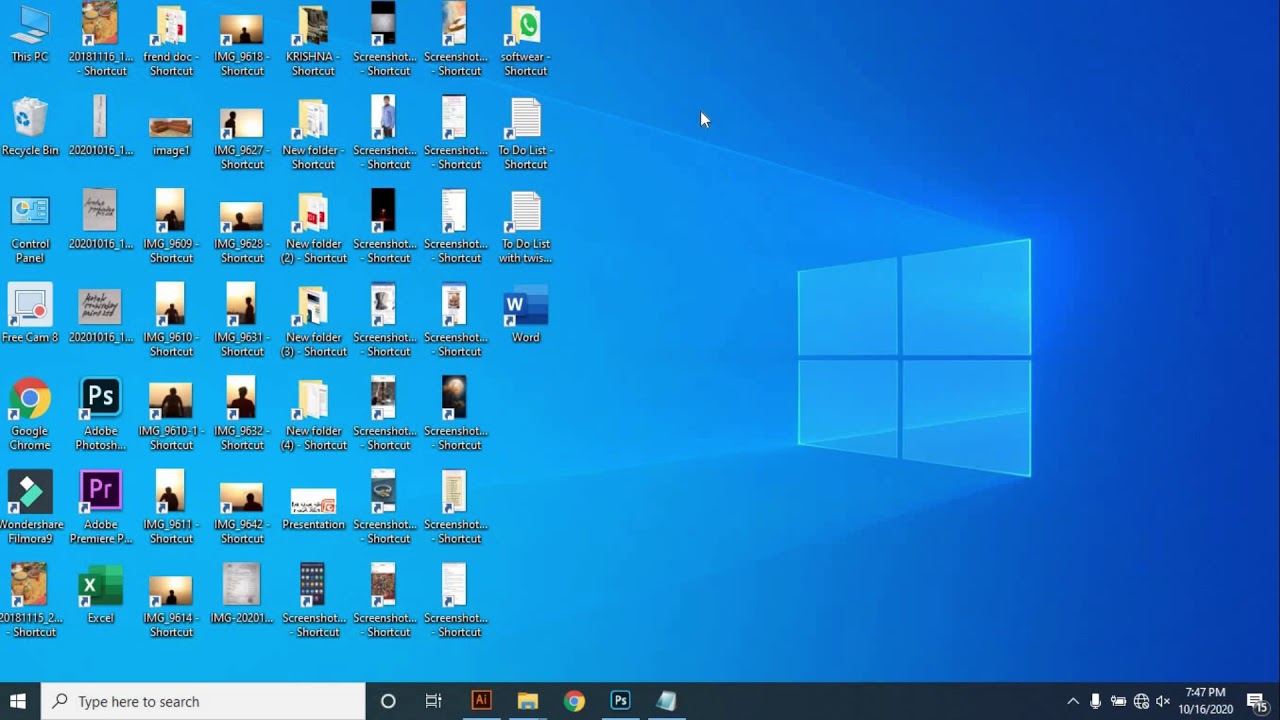Select Adobe Photoshop desktop shortcut
This screenshot has width=1280, height=720.
click(100, 415)
